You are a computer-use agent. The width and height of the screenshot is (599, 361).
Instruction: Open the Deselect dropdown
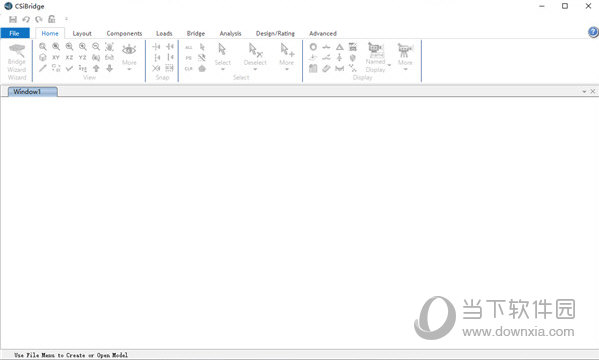click(x=255, y=57)
